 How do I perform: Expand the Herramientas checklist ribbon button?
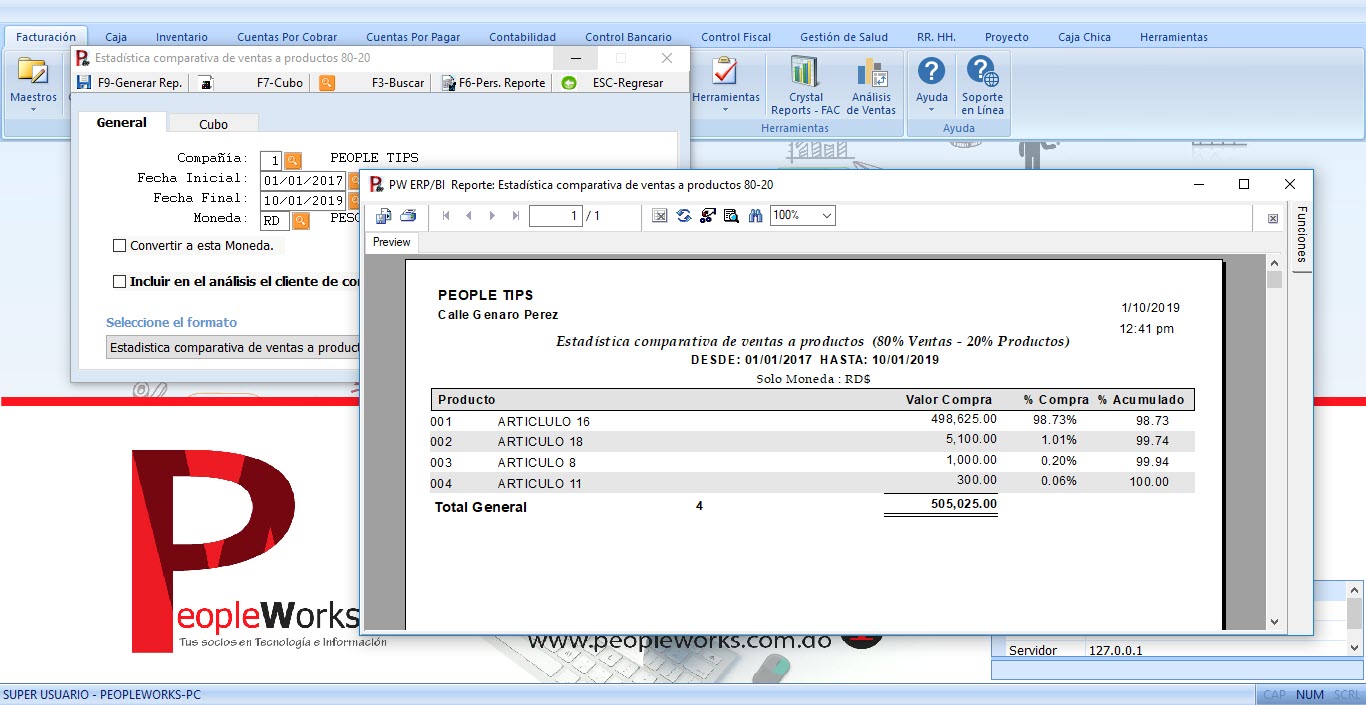pyautogui.click(x=725, y=85)
